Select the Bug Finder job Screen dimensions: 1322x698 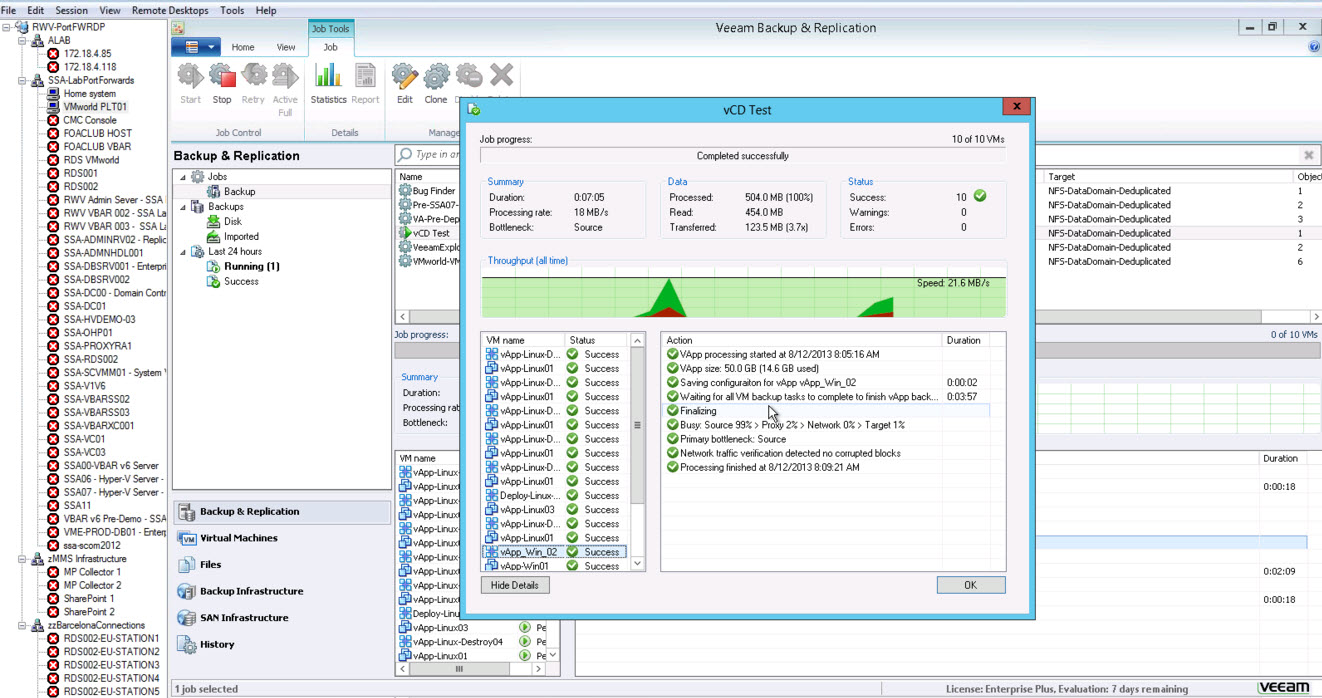click(433, 191)
